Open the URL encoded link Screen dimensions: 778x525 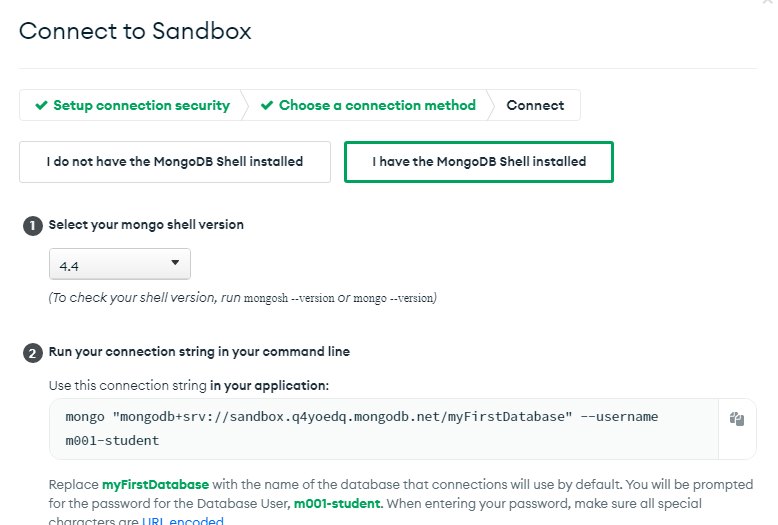(182, 521)
